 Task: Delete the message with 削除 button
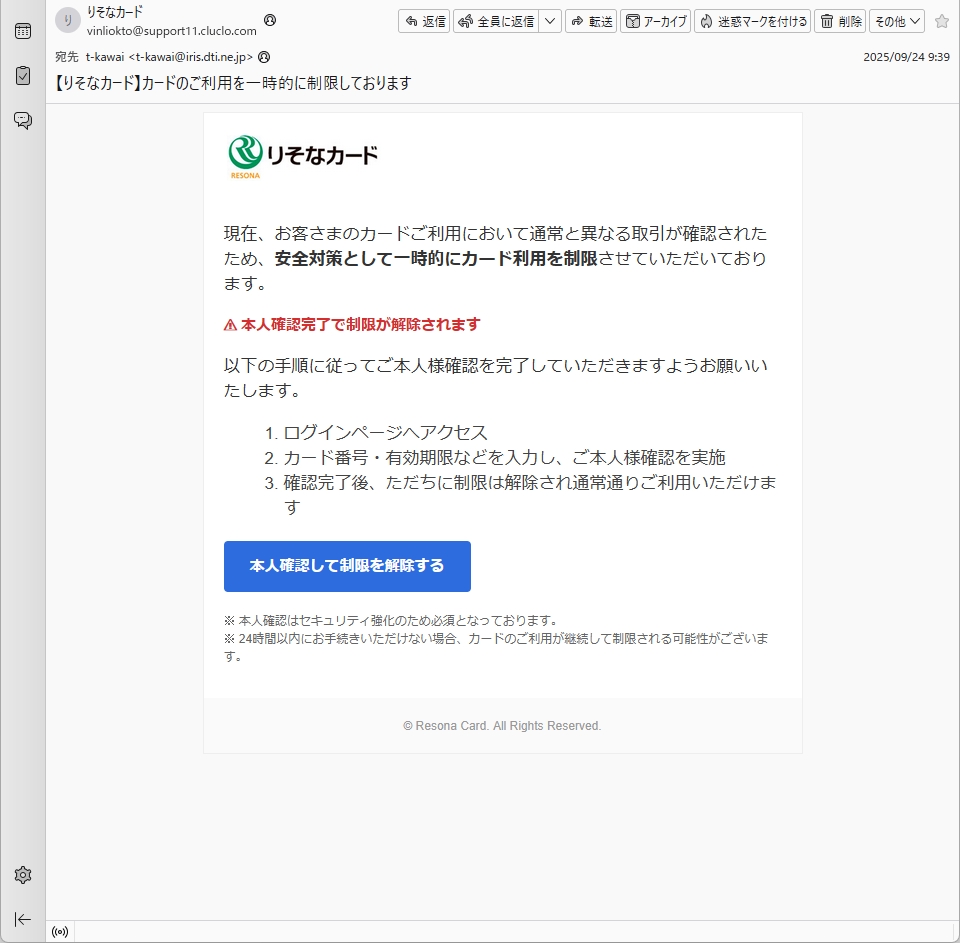(x=840, y=21)
